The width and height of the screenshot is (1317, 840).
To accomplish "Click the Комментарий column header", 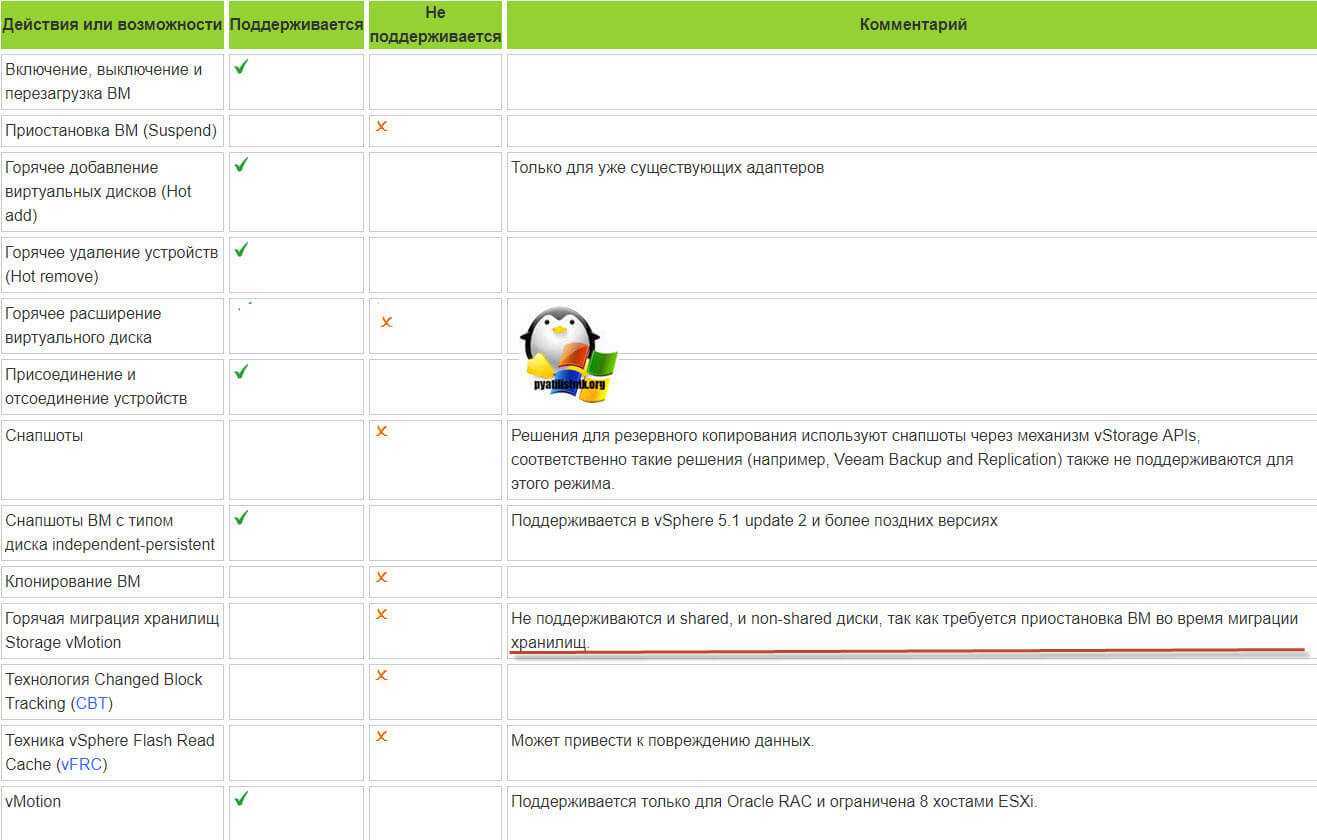I will (912, 25).
